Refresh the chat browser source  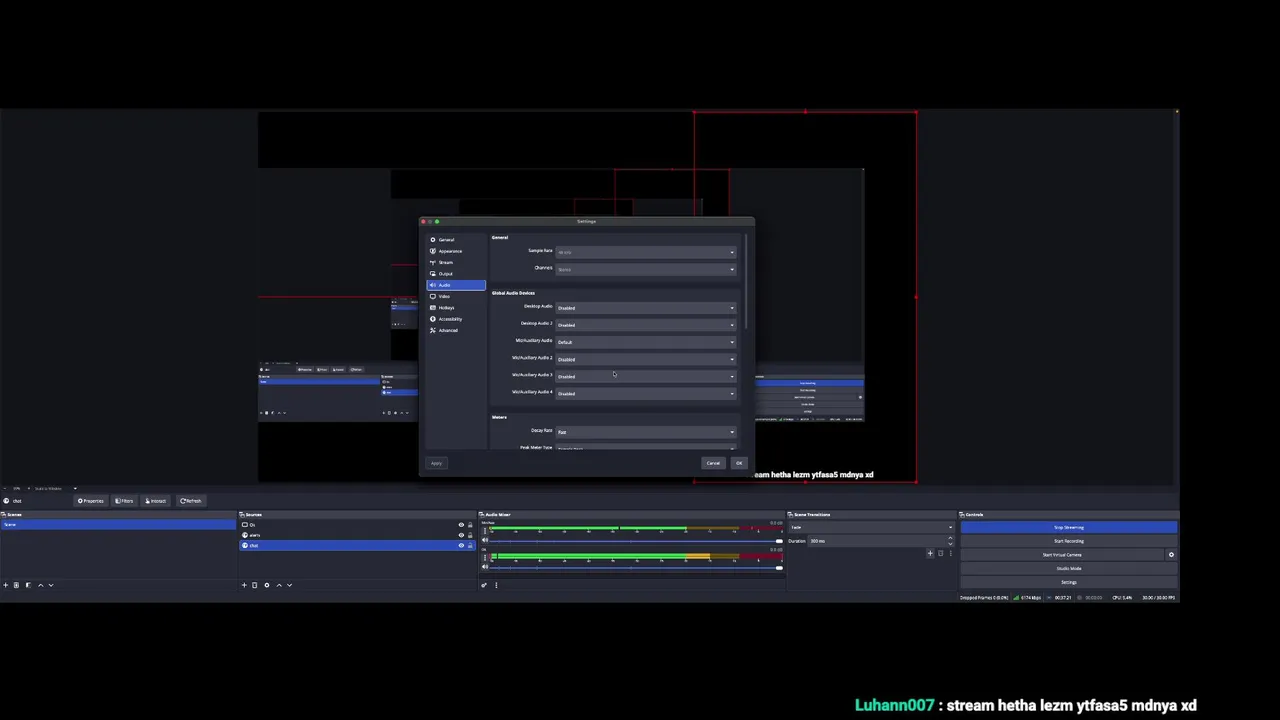click(191, 501)
